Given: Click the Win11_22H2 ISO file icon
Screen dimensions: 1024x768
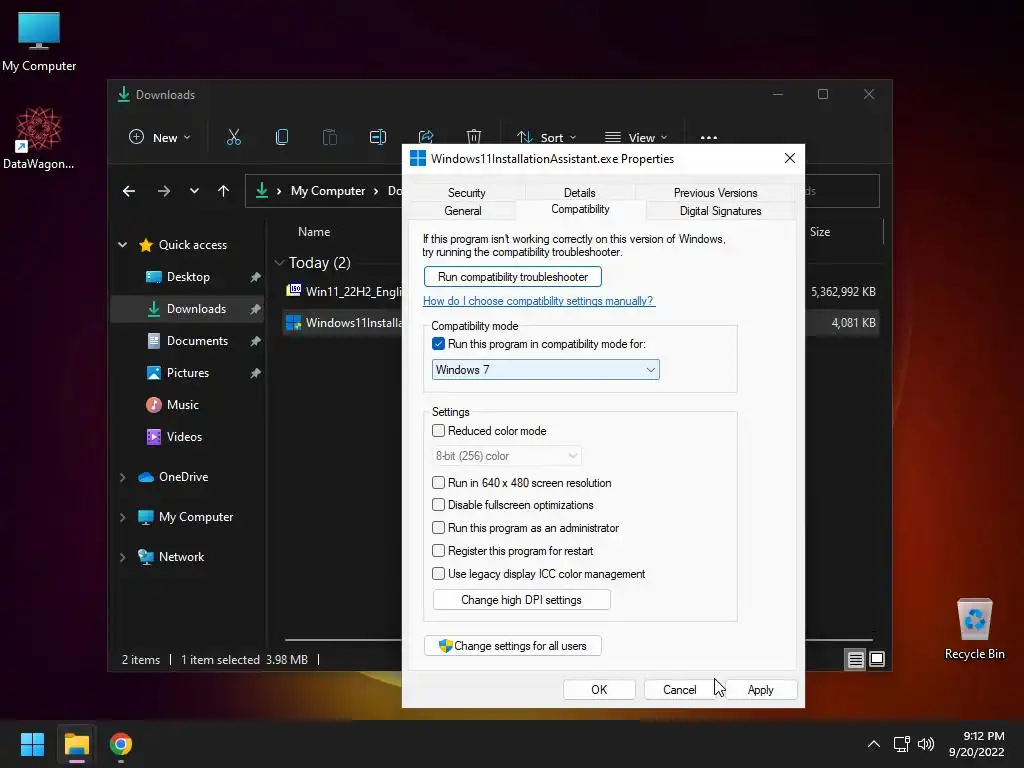Looking at the screenshot, I should pyautogui.click(x=294, y=291).
